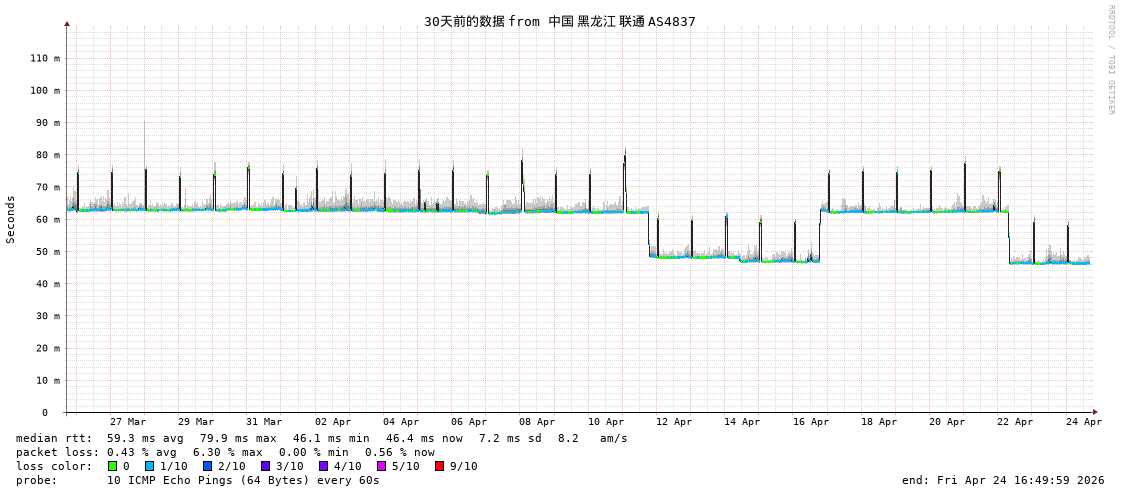Click the '70 m' y-axis label

click(x=48, y=187)
